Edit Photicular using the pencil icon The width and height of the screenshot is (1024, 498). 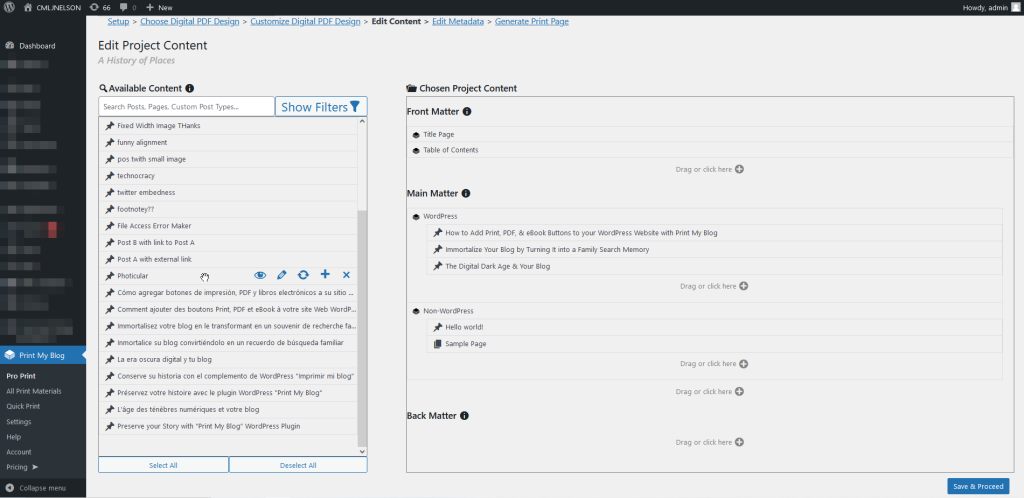click(x=282, y=275)
